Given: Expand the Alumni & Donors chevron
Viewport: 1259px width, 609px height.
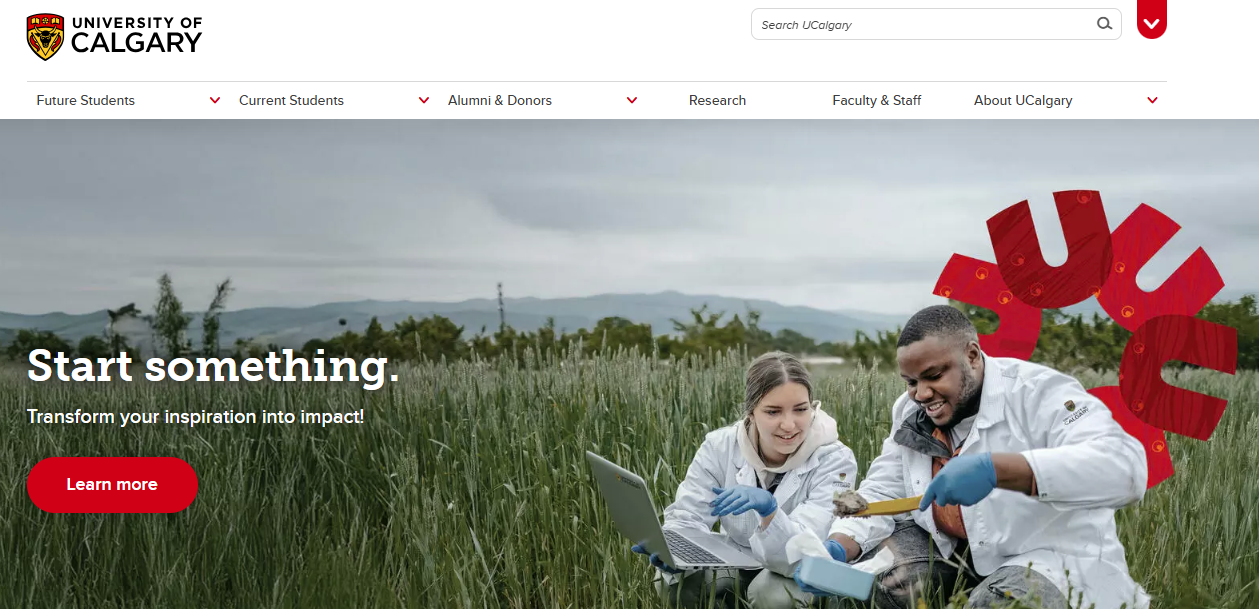Looking at the screenshot, I should [632, 100].
